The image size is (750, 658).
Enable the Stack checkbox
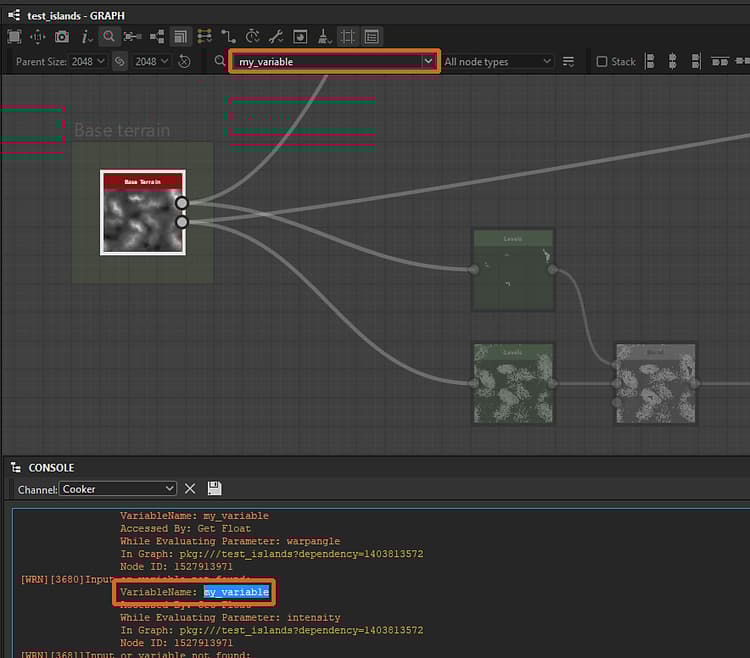click(x=602, y=62)
